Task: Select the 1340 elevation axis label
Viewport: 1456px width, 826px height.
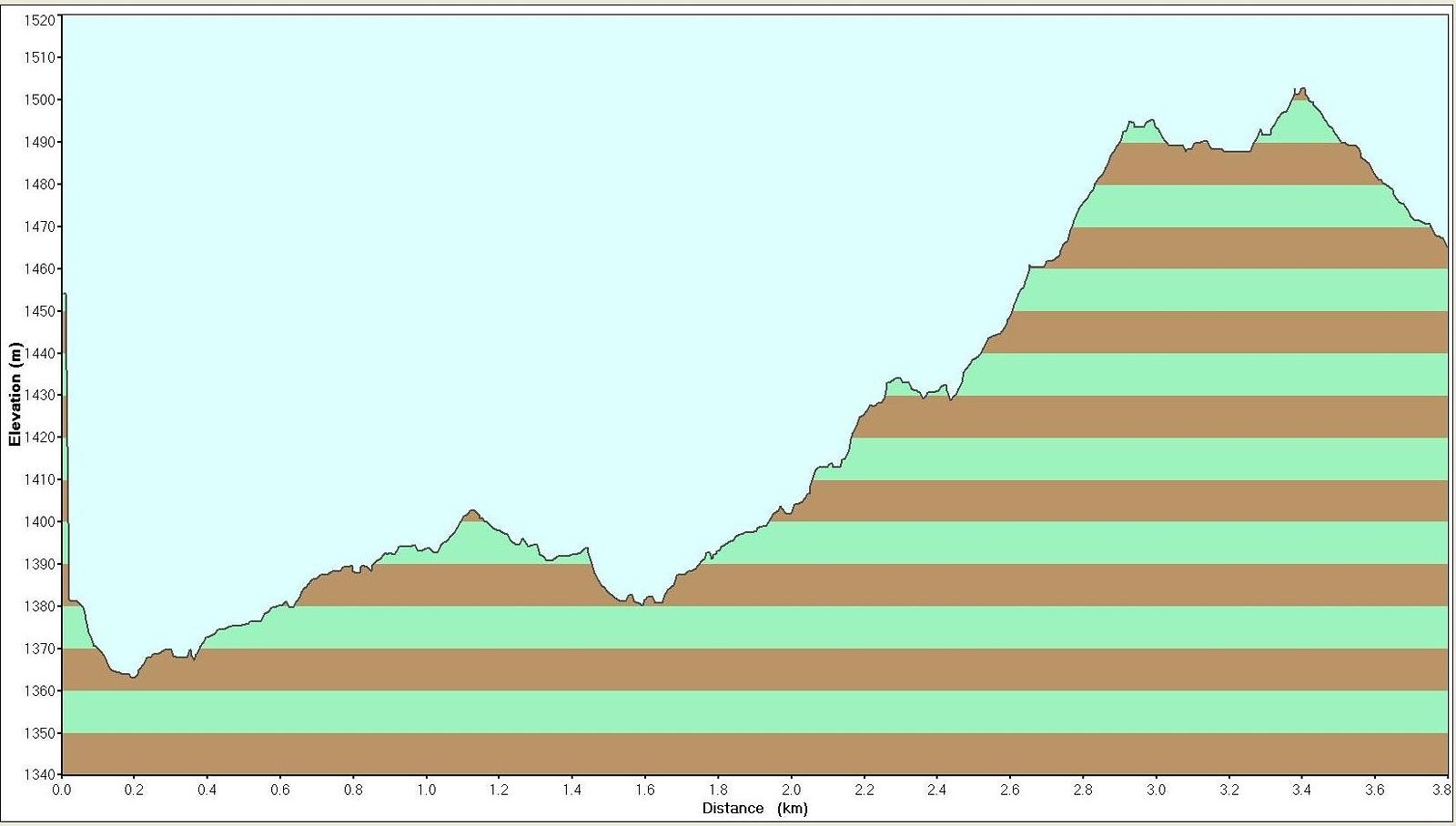Action: (39, 775)
